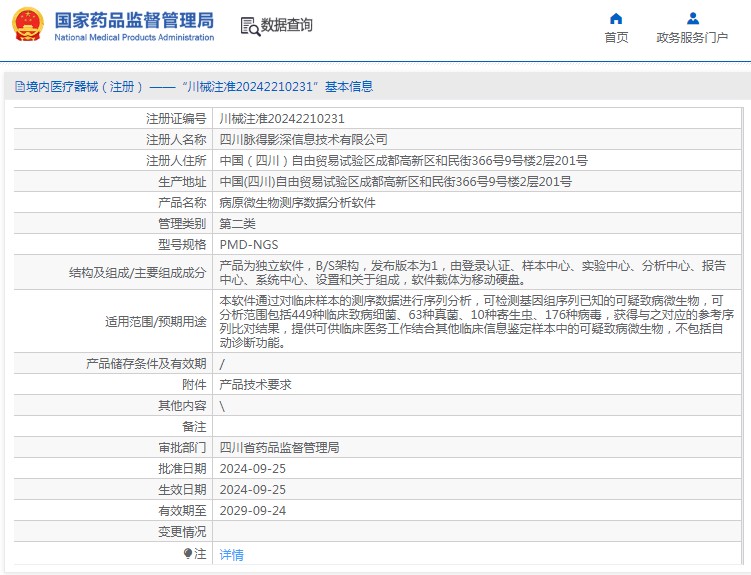The image size is (751, 575).
Task: Click the 产品技术要求 attachment value
Action: pyautogui.click(x=255, y=384)
